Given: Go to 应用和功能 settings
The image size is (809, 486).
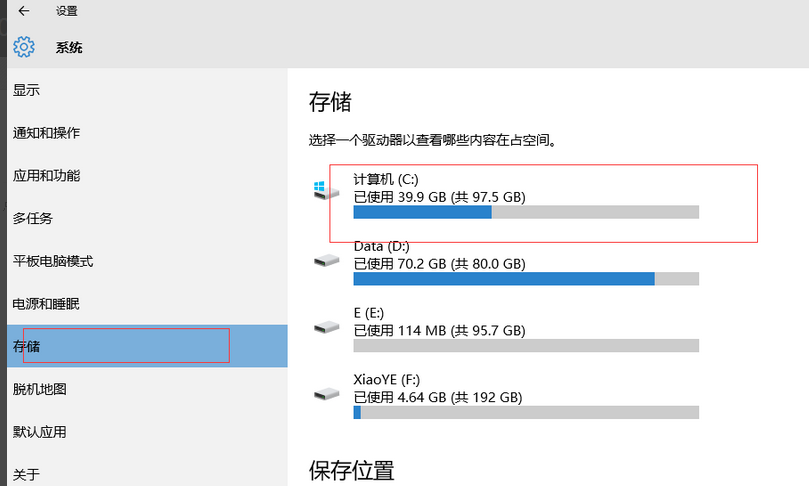Looking at the screenshot, I should pos(46,176).
